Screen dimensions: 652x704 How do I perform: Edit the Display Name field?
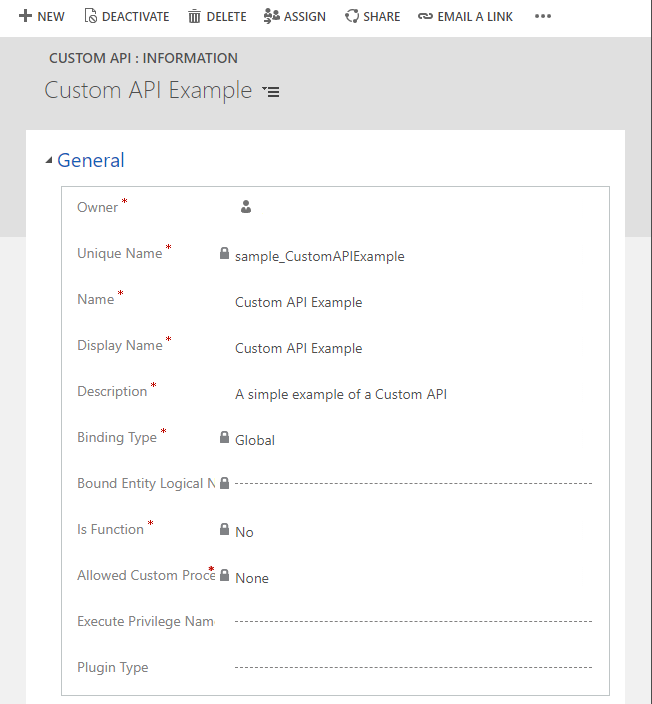pos(298,348)
